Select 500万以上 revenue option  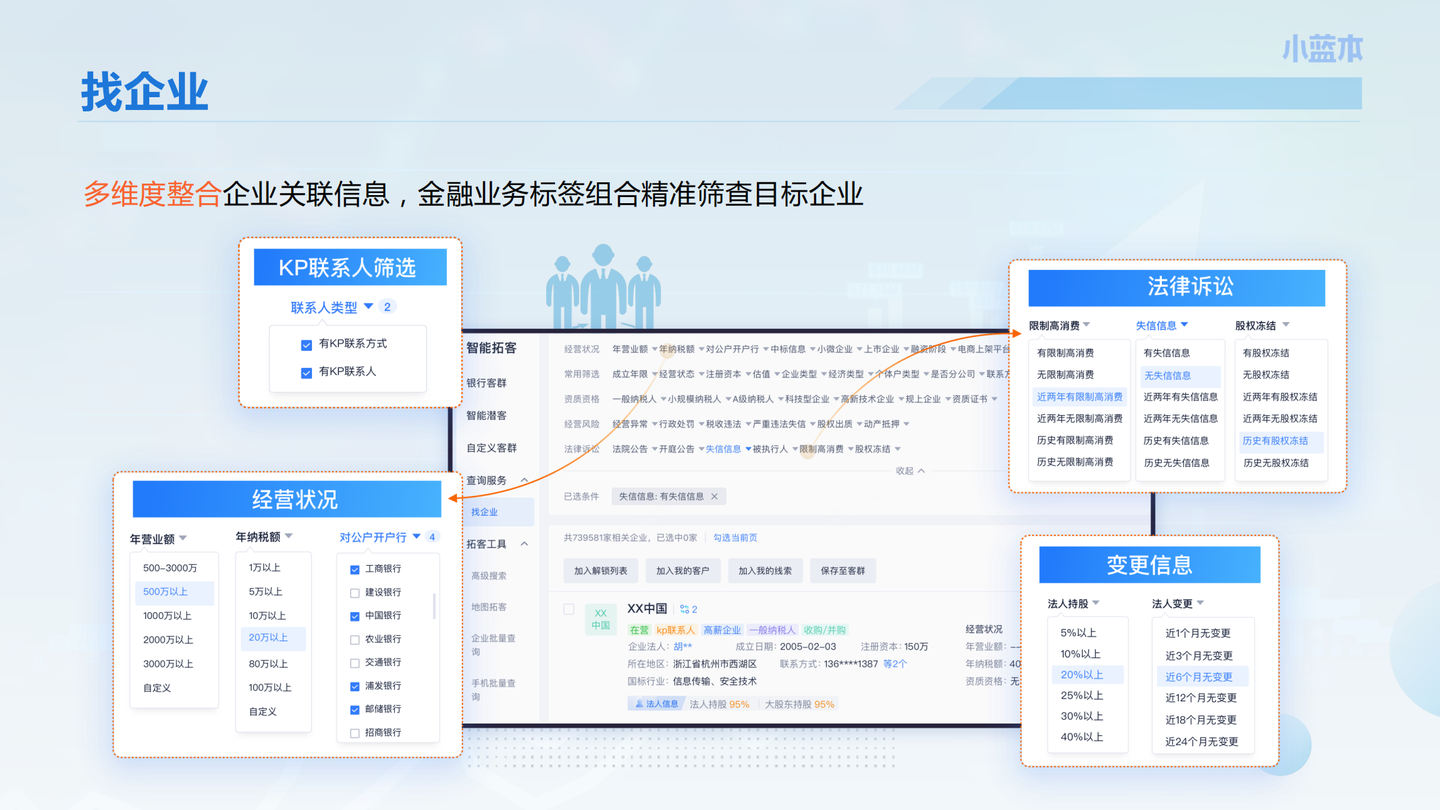tap(174, 592)
